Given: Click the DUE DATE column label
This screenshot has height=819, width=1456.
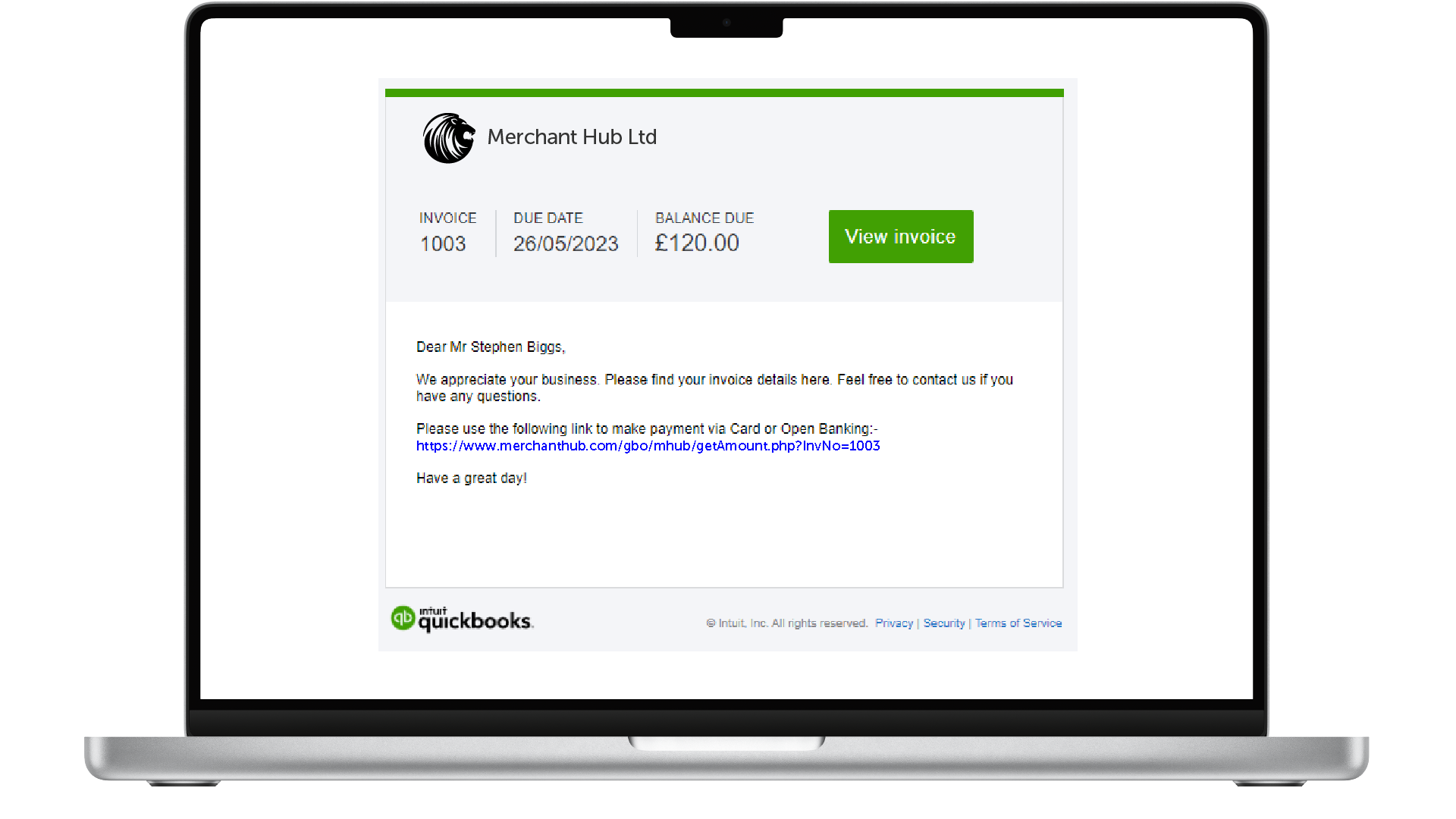Looking at the screenshot, I should (548, 218).
